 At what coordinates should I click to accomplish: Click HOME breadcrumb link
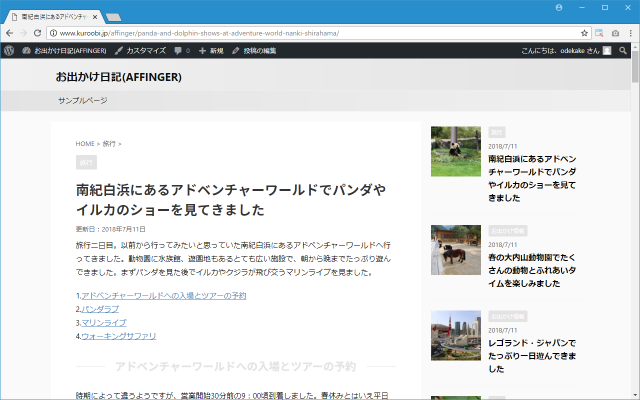[85, 144]
